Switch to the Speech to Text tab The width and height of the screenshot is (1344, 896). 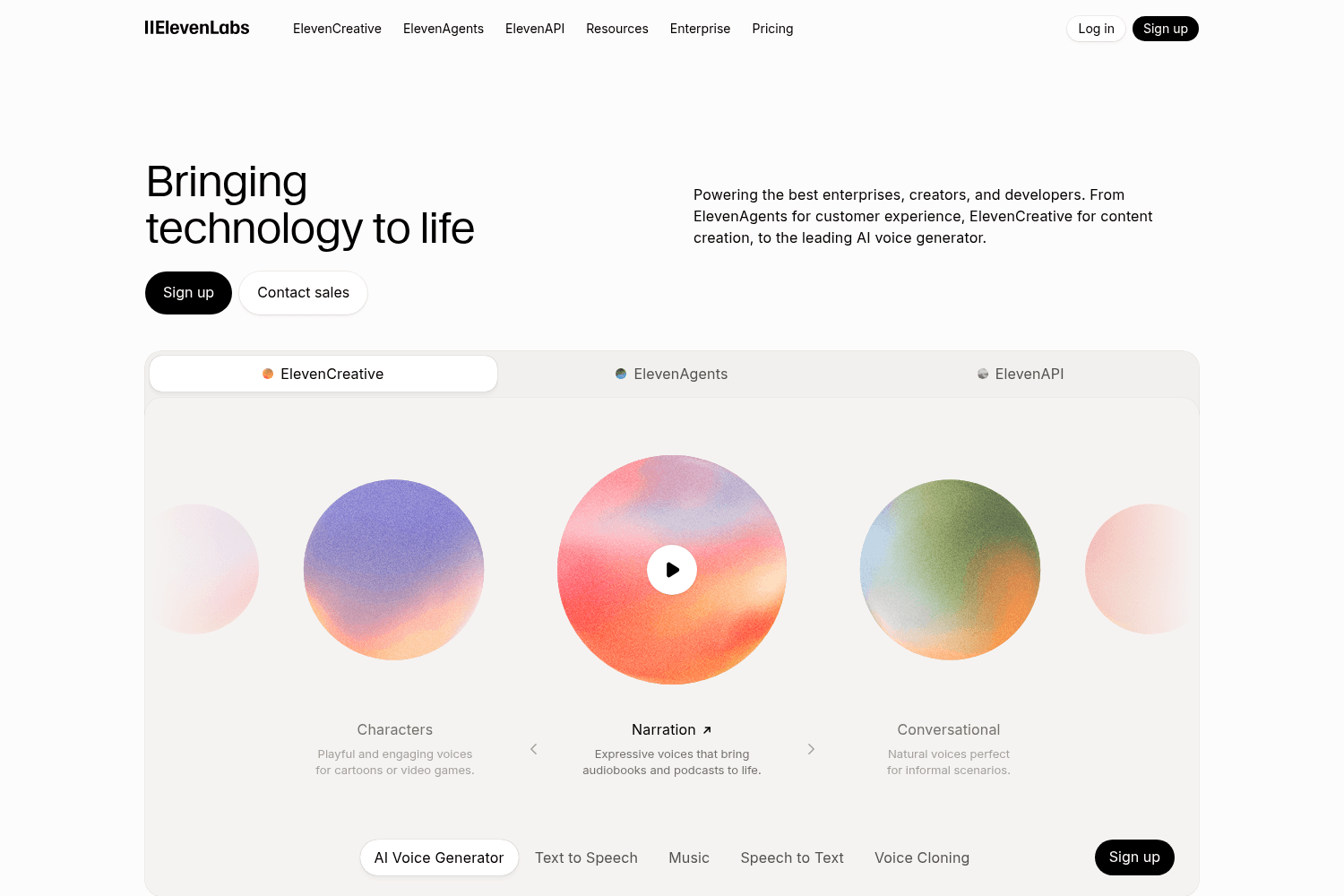[792, 857]
